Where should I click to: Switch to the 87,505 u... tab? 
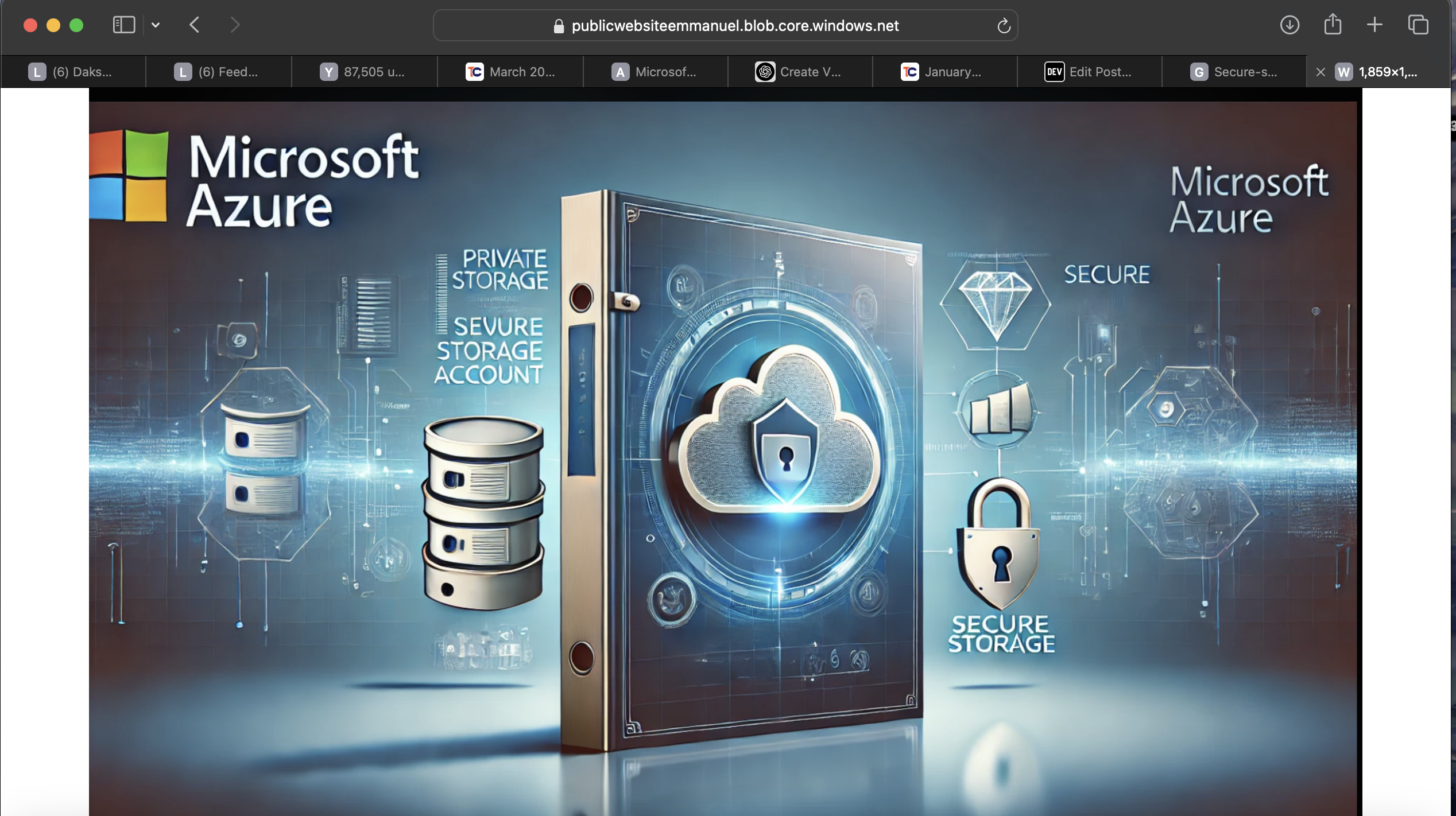point(365,72)
